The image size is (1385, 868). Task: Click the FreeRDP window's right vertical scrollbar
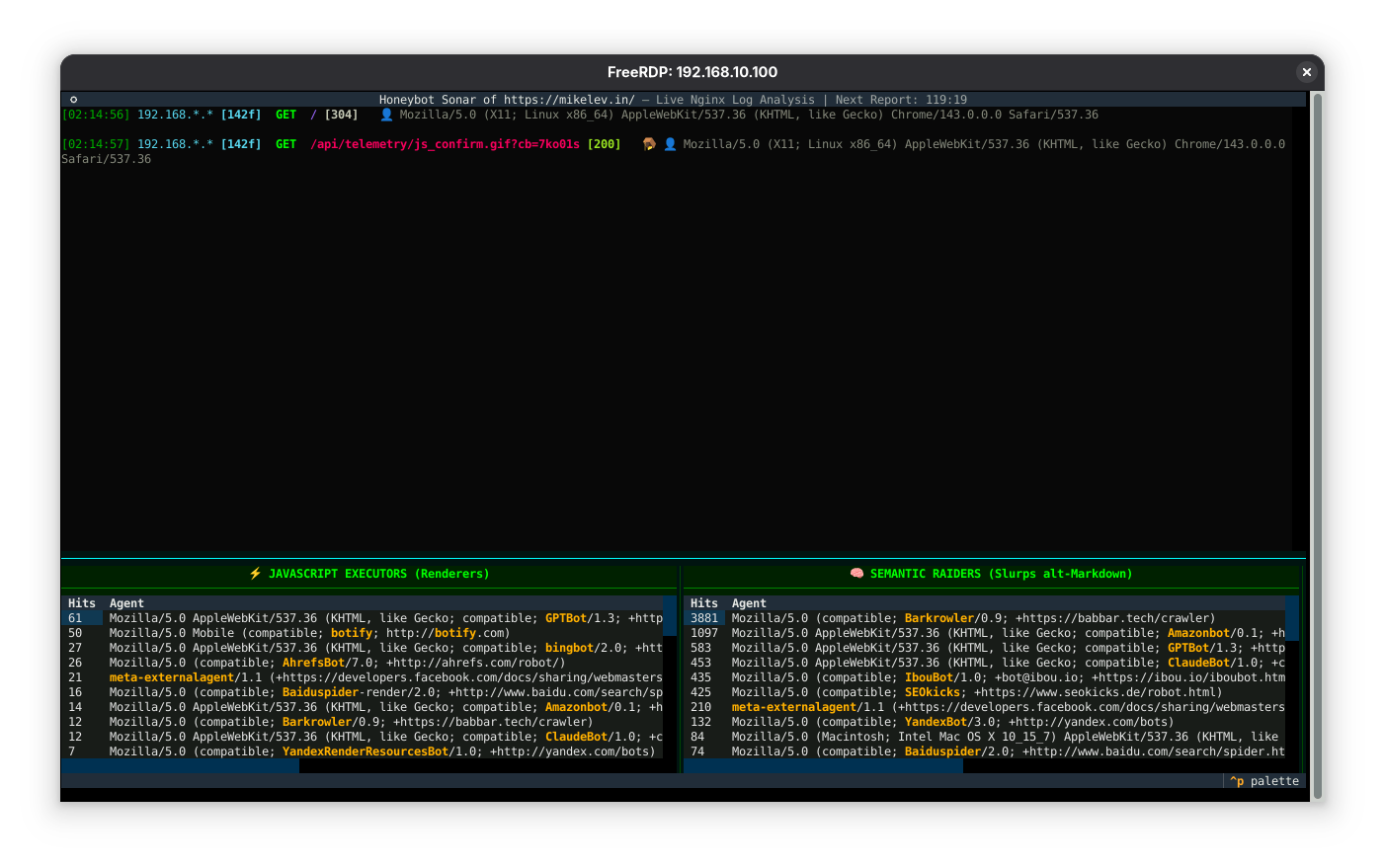1317,444
